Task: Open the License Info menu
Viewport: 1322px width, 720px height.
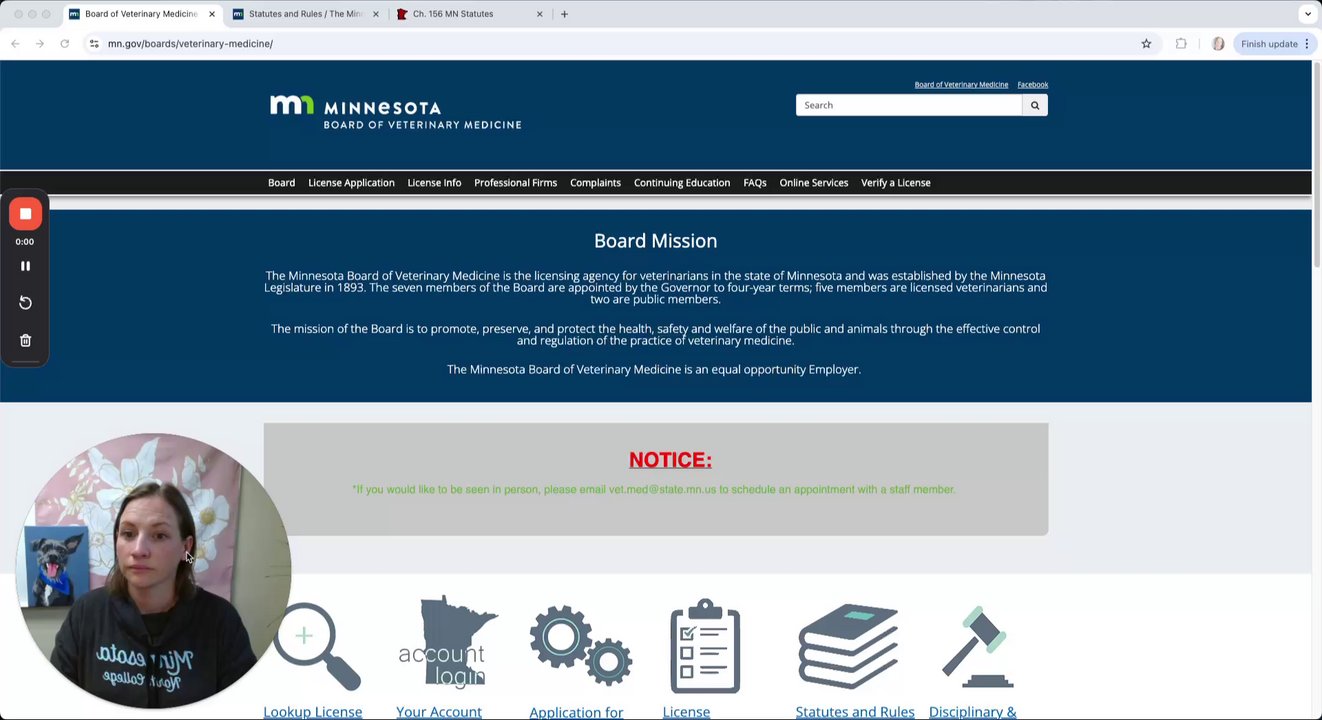Action: (x=434, y=183)
